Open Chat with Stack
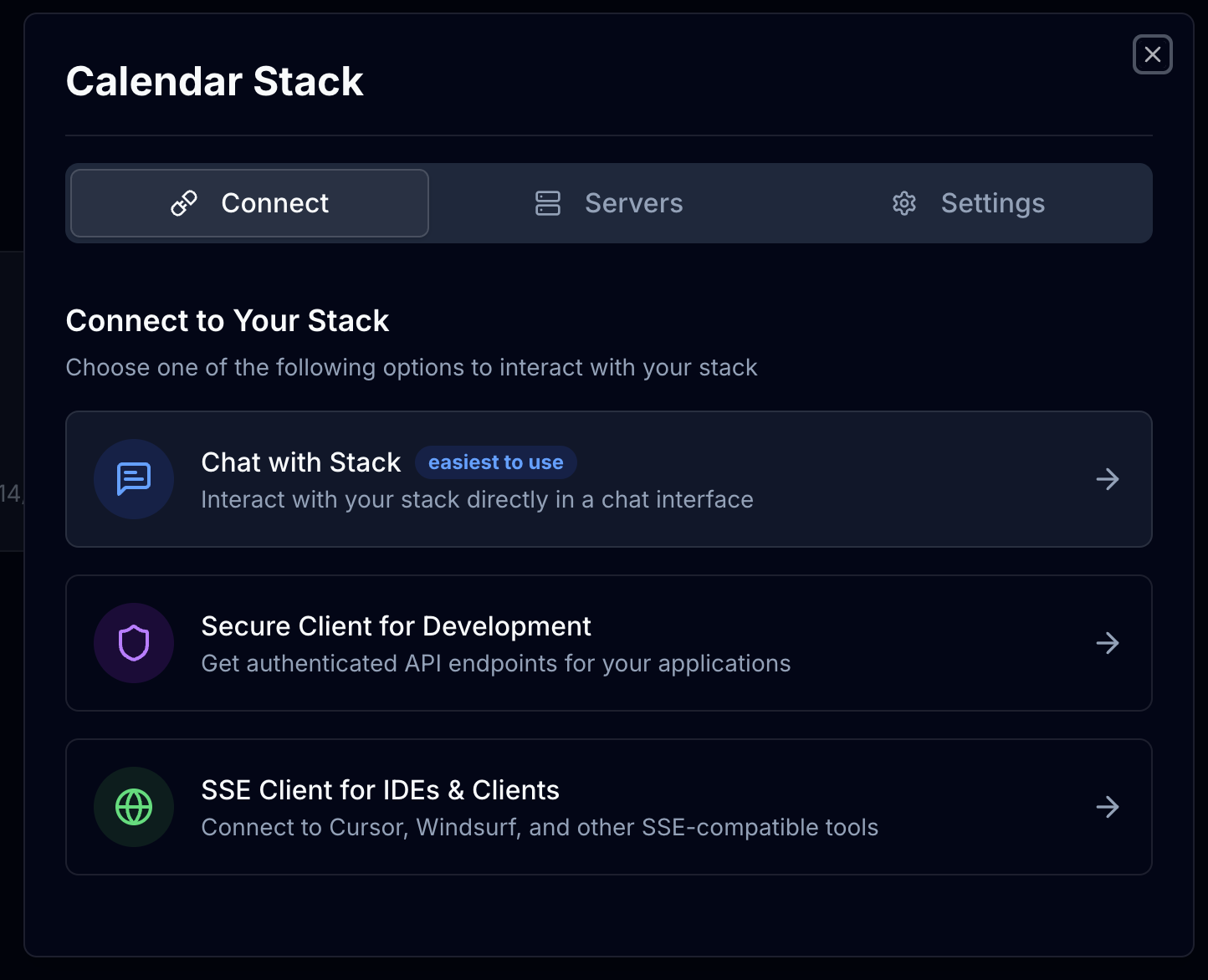The height and width of the screenshot is (980, 1208). pos(609,479)
